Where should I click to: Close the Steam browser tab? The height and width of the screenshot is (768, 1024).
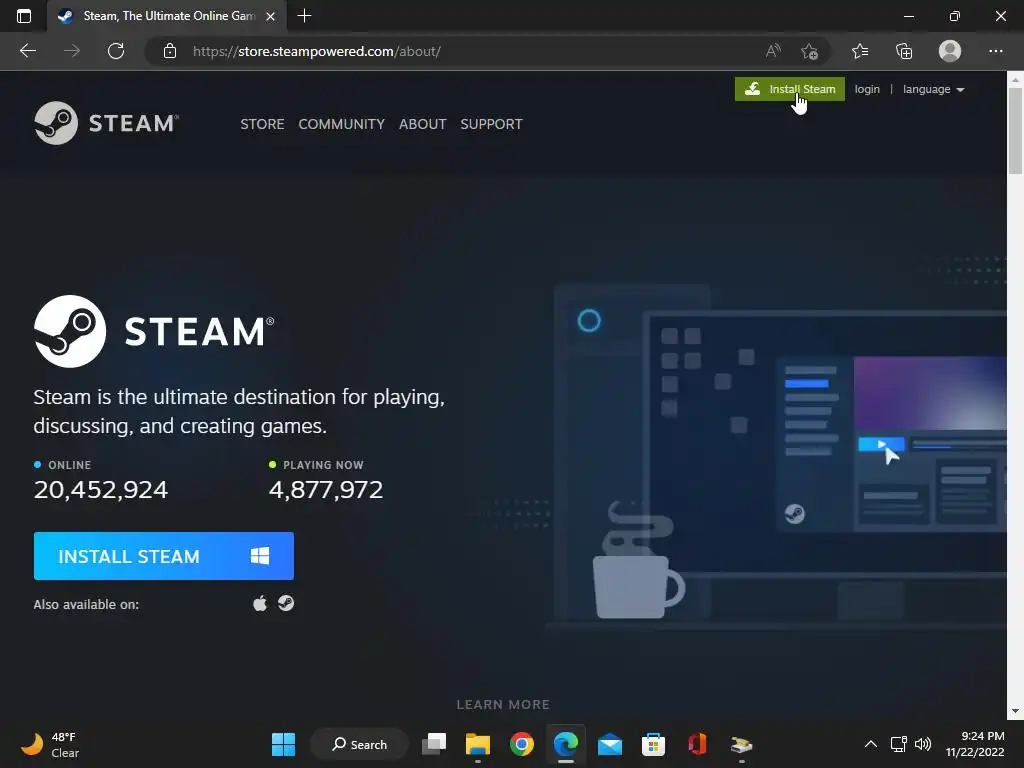pyautogui.click(x=270, y=16)
